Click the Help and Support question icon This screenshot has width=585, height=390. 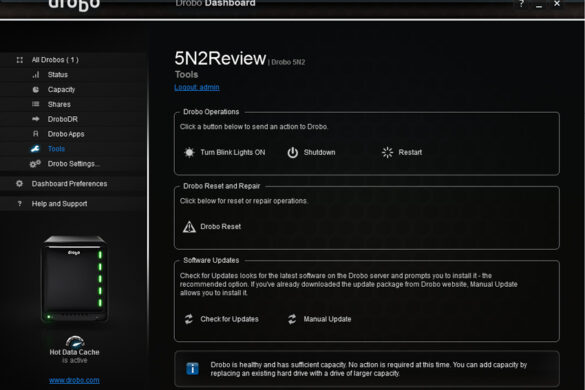coord(19,204)
